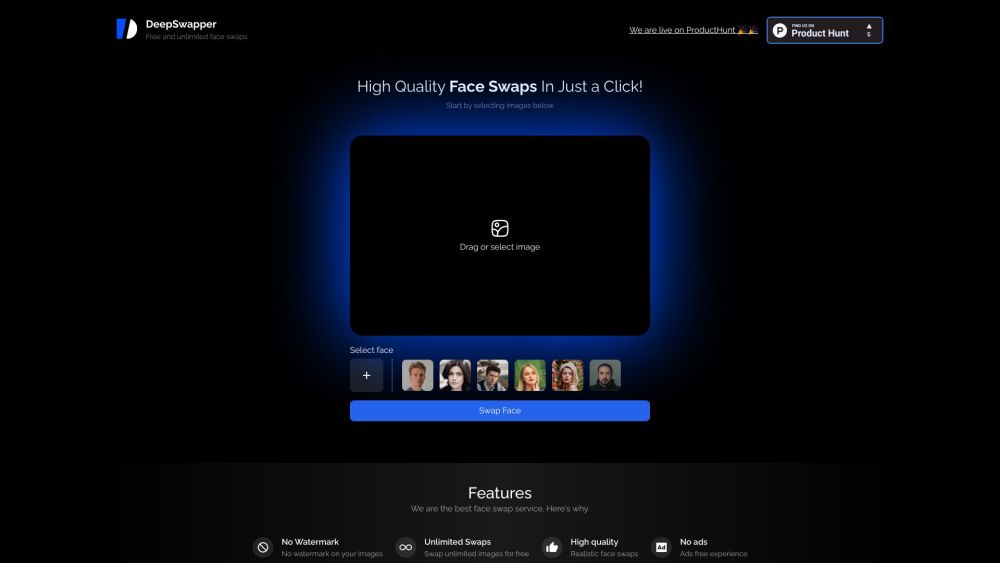Click 'Drag or select image' text

(500, 247)
